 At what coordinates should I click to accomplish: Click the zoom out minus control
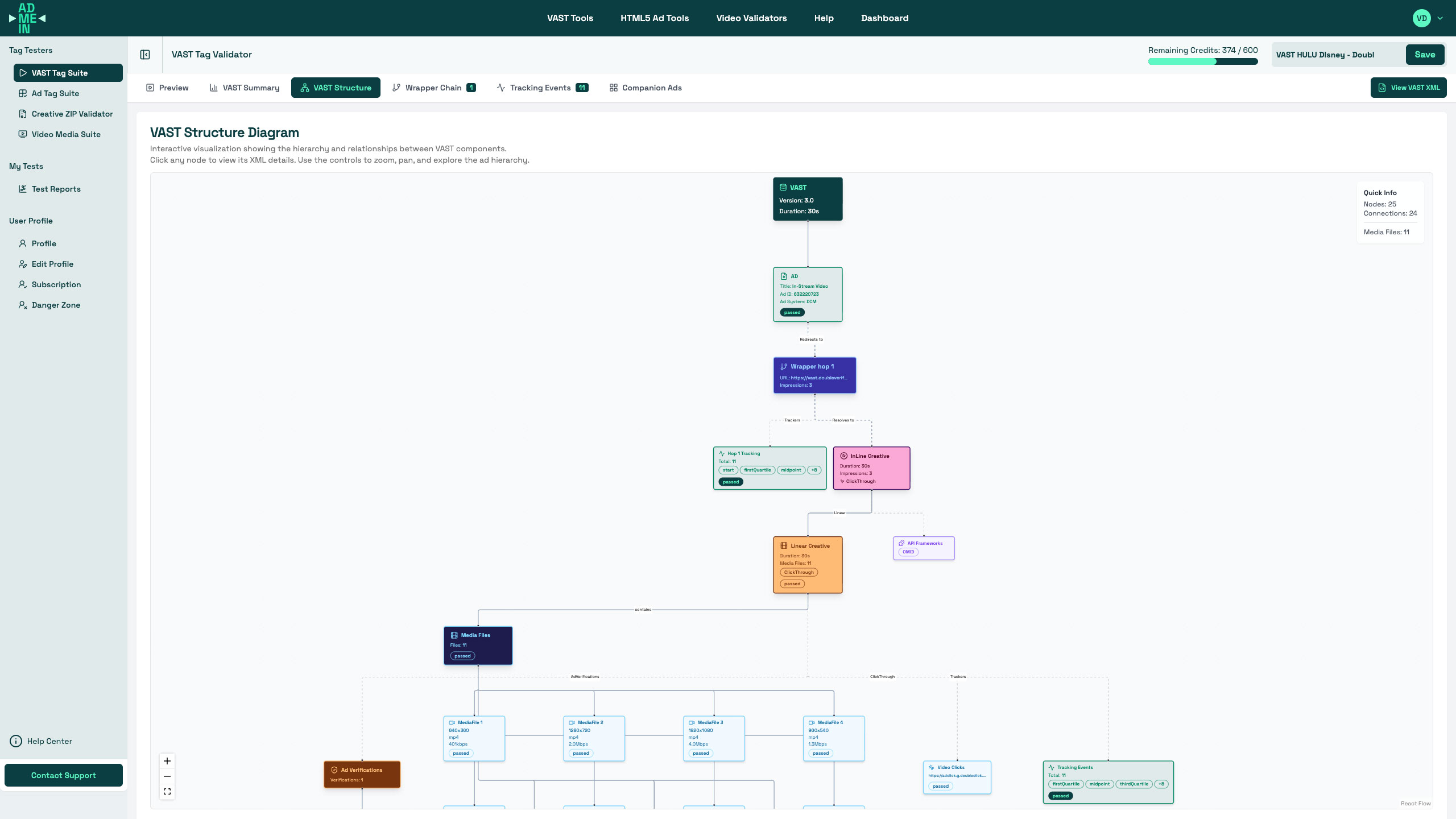(167, 776)
